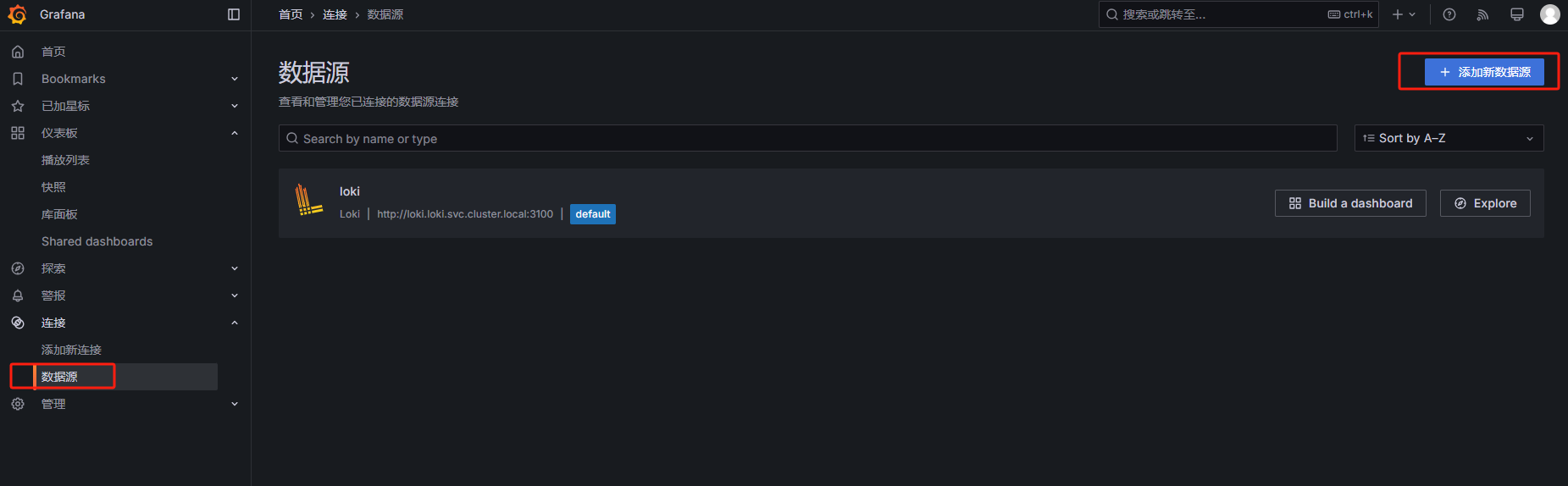Click the plus new item icon in top bar

coord(1404,14)
